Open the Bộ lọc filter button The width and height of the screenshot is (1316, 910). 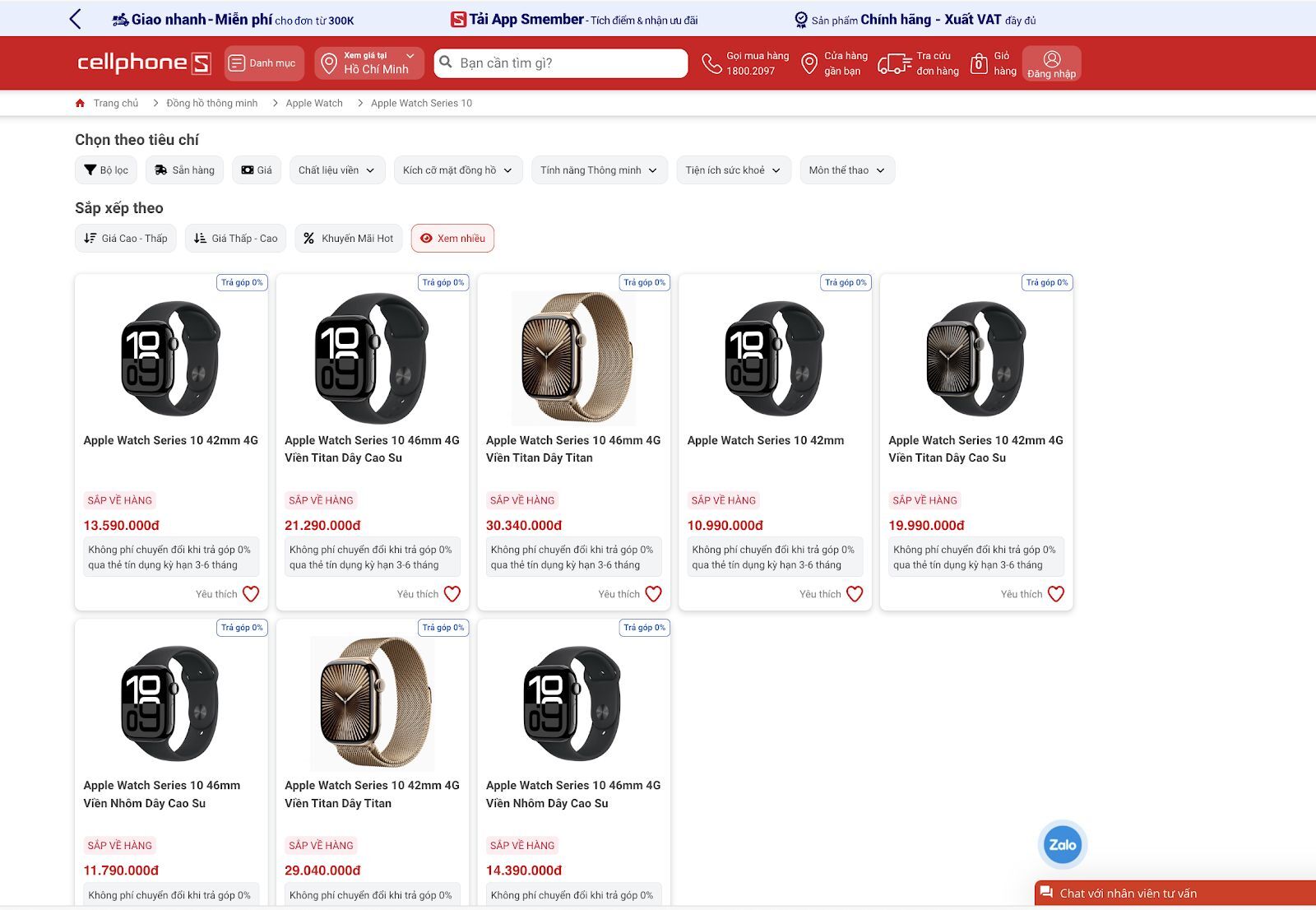coord(106,170)
